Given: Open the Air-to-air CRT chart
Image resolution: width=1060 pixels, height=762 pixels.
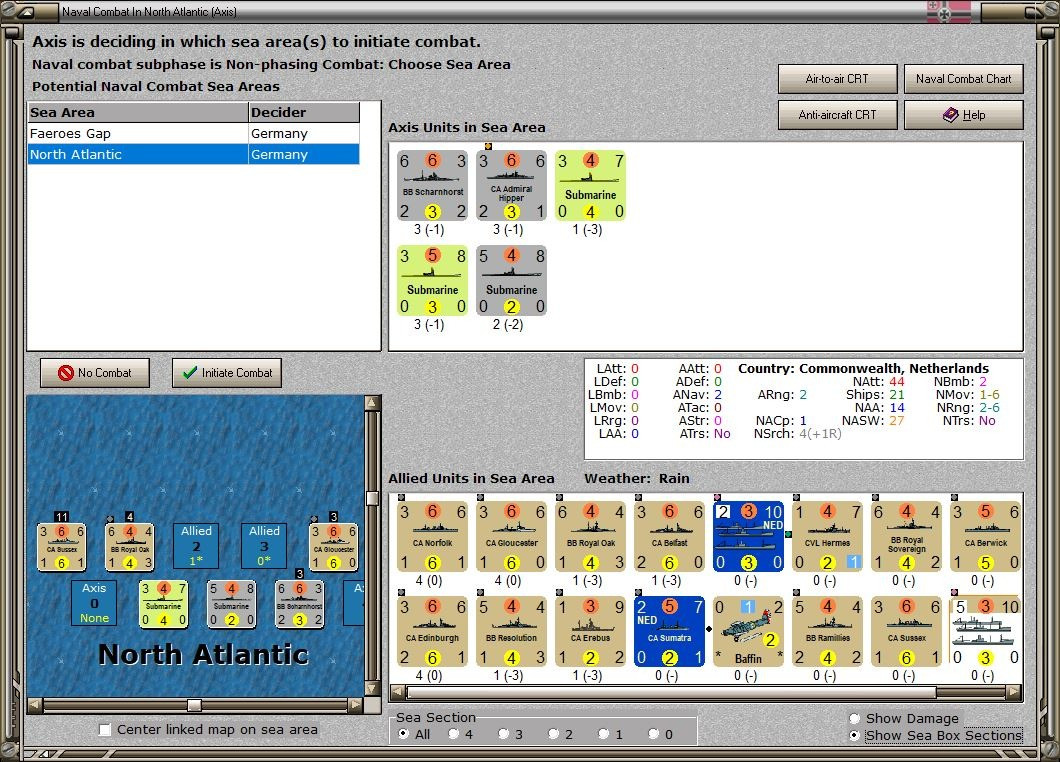Looking at the screenshot, I should pos(838,79).
